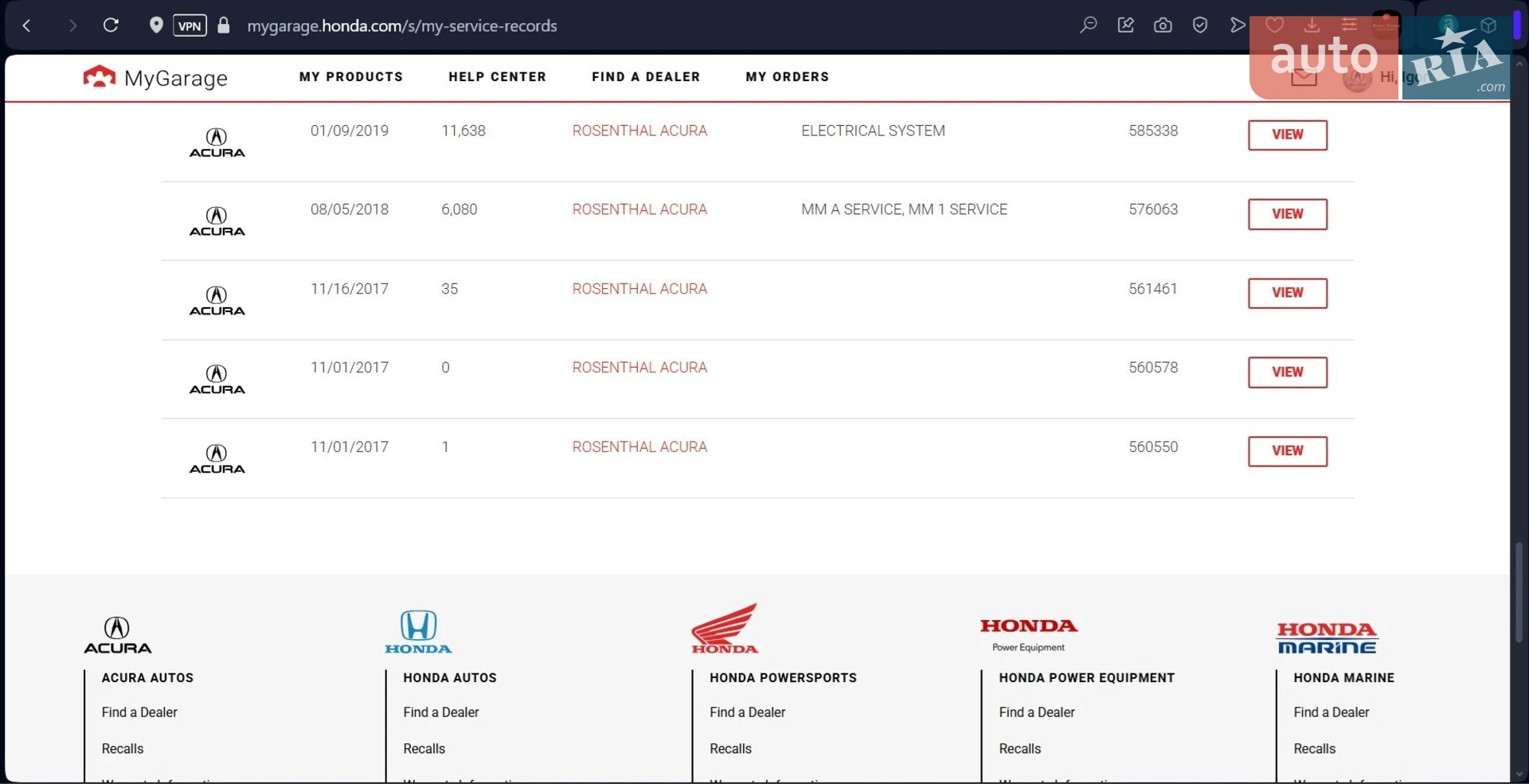
Task: Open Recalls under Honda Autos
Action: coord(424,749)
